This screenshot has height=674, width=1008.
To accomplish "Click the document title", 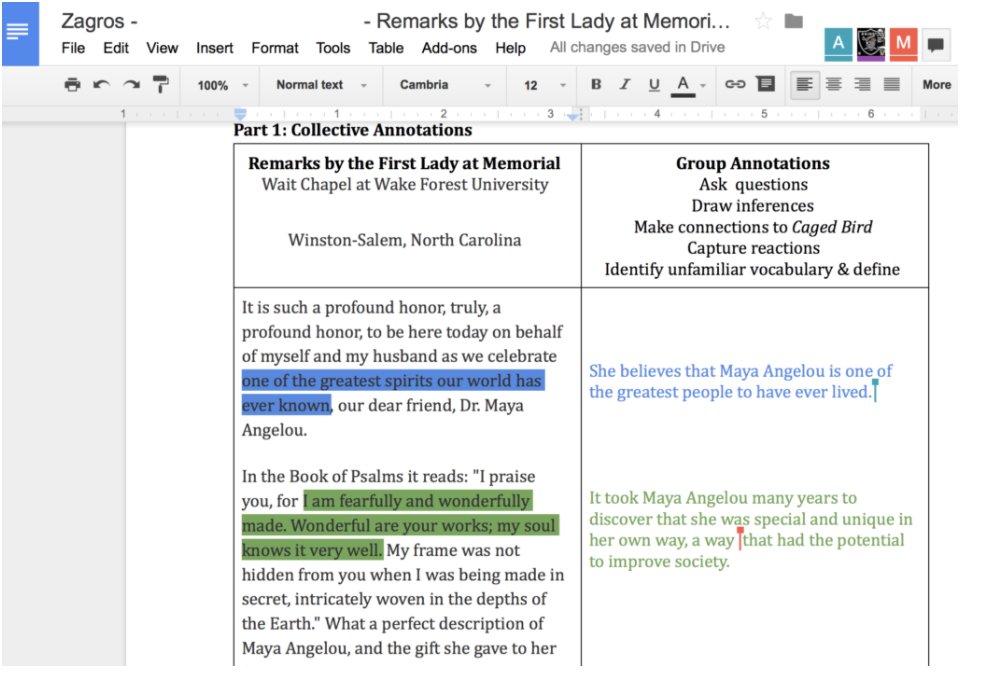I will coord(395,21).
